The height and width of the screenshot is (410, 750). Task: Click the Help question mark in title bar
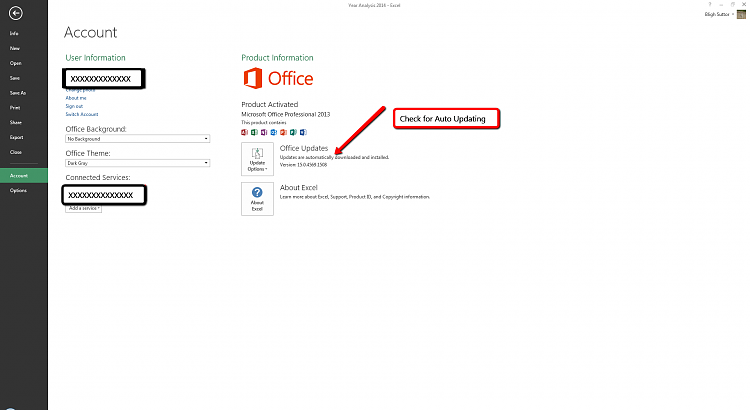(710, 4)
